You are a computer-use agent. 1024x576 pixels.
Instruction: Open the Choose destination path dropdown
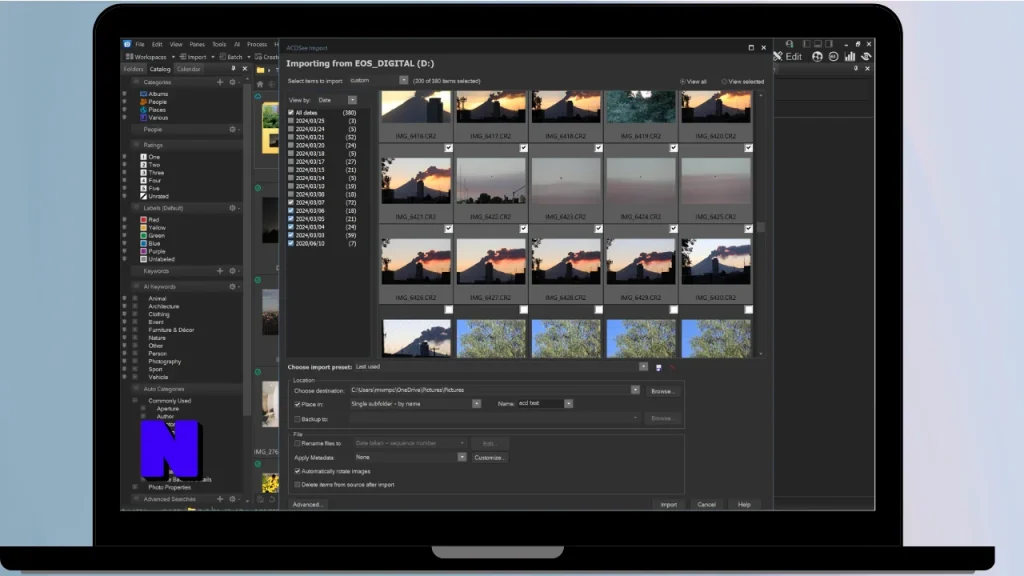coord(635,390)
